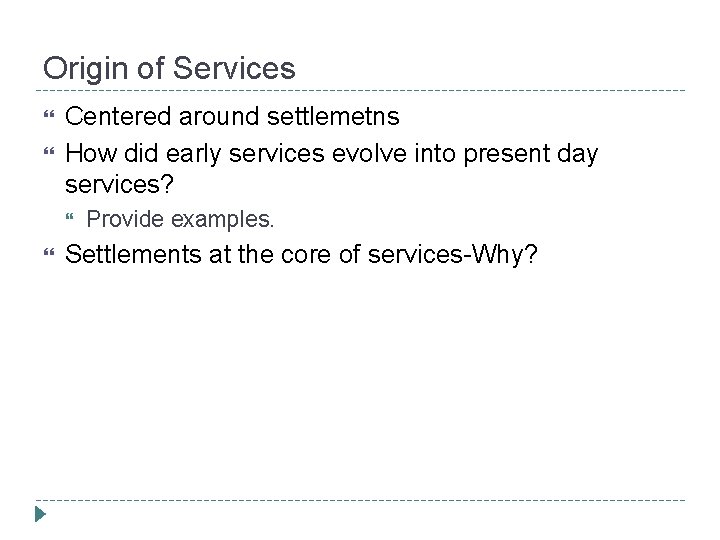Click sub-bullet marker beside 'Provide examples.'
This screenshot has height=540, width=720.
coord(71,219)
